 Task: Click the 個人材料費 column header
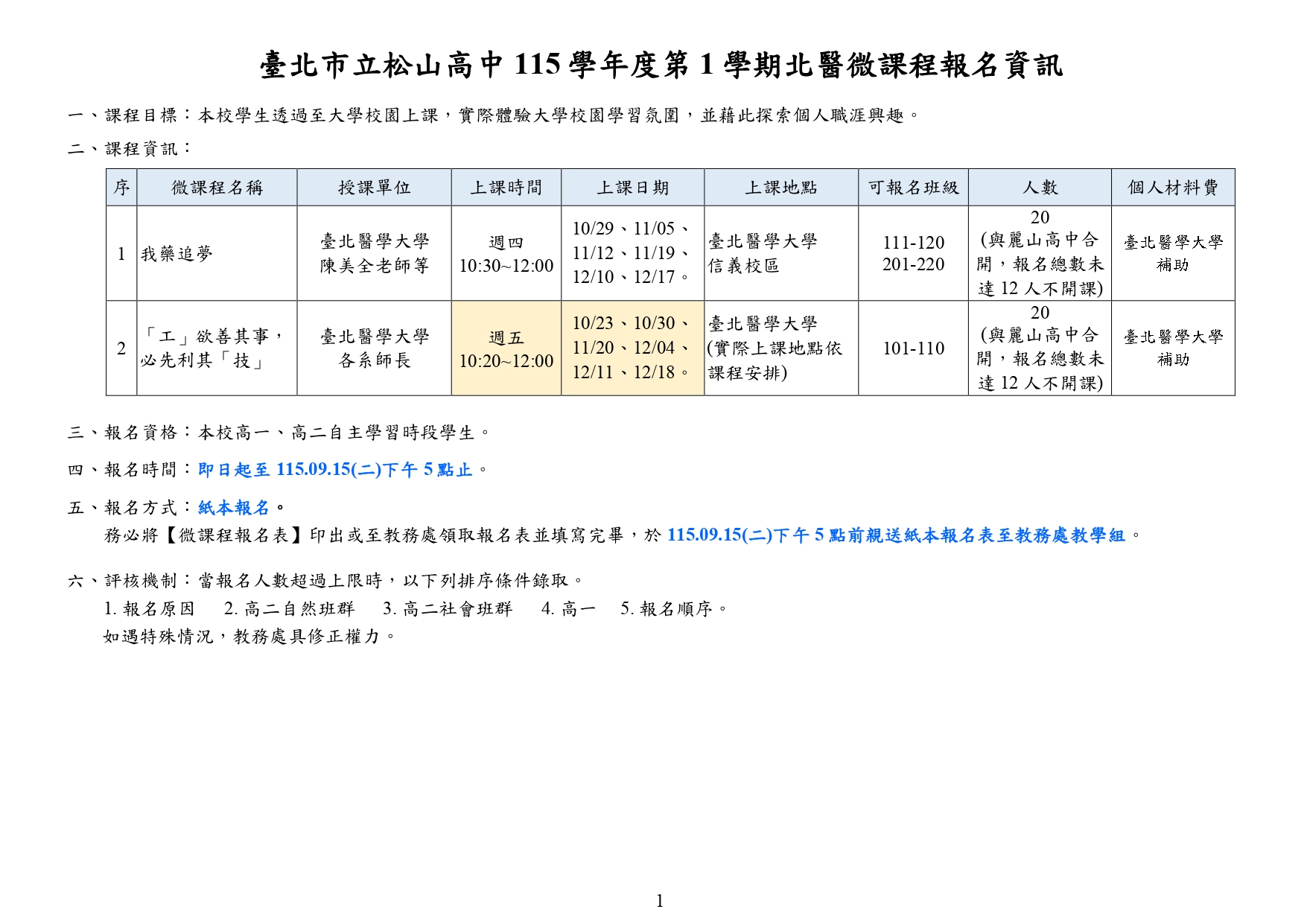point(1173,188)
